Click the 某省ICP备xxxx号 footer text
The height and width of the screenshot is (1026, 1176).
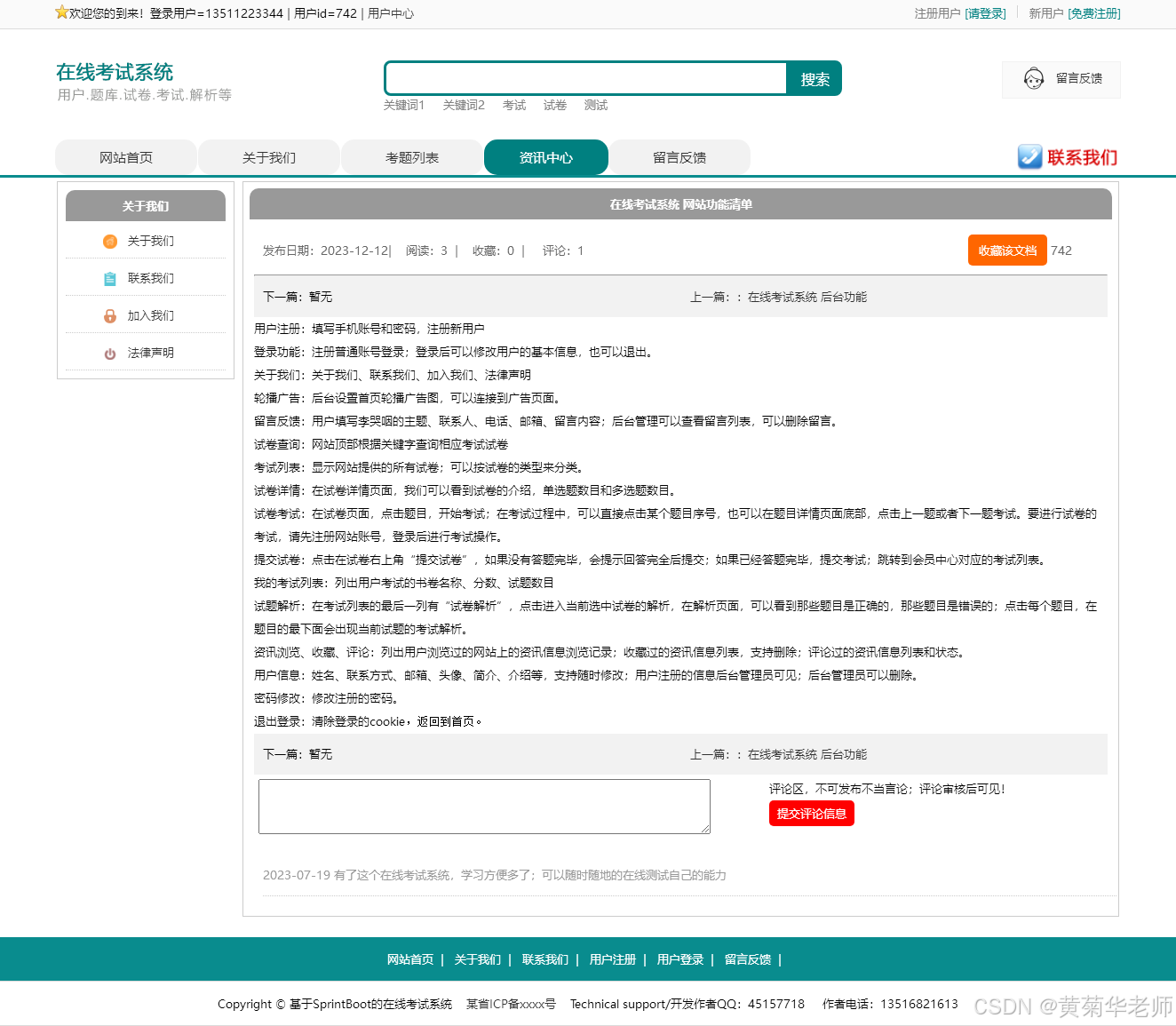point(511,1004)
